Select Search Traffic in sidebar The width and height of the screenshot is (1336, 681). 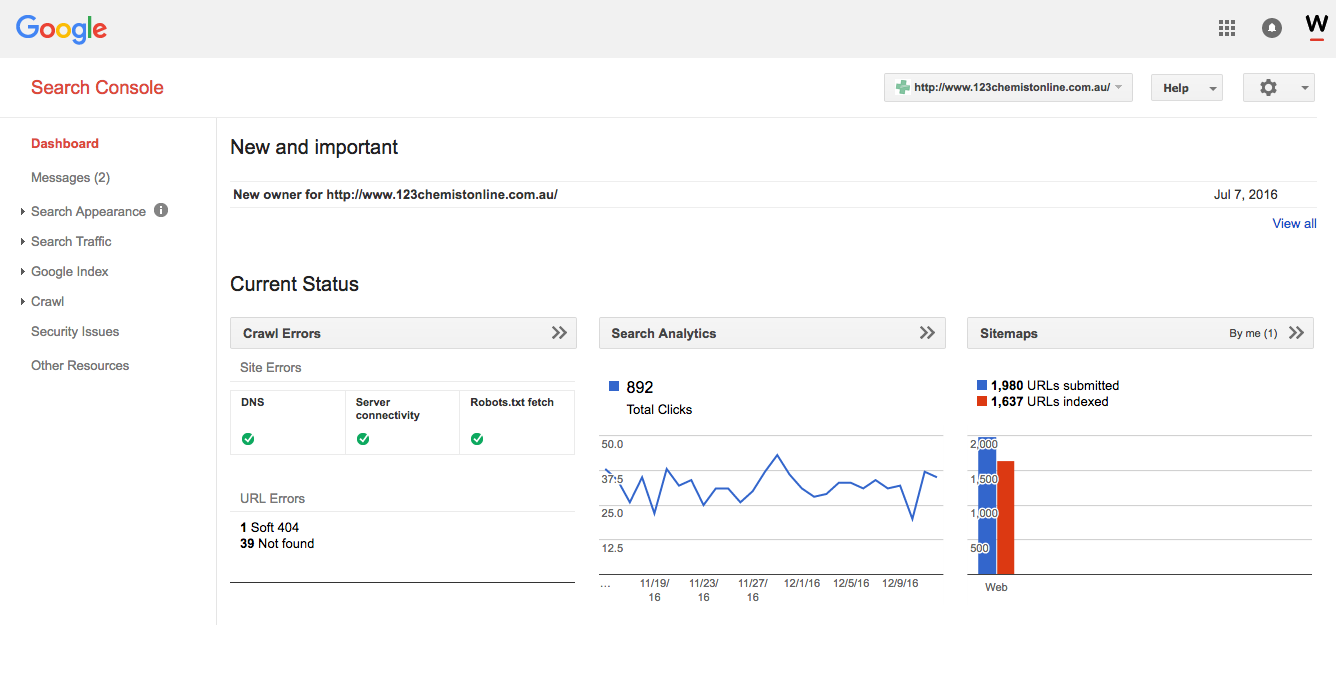click(71, 241)
